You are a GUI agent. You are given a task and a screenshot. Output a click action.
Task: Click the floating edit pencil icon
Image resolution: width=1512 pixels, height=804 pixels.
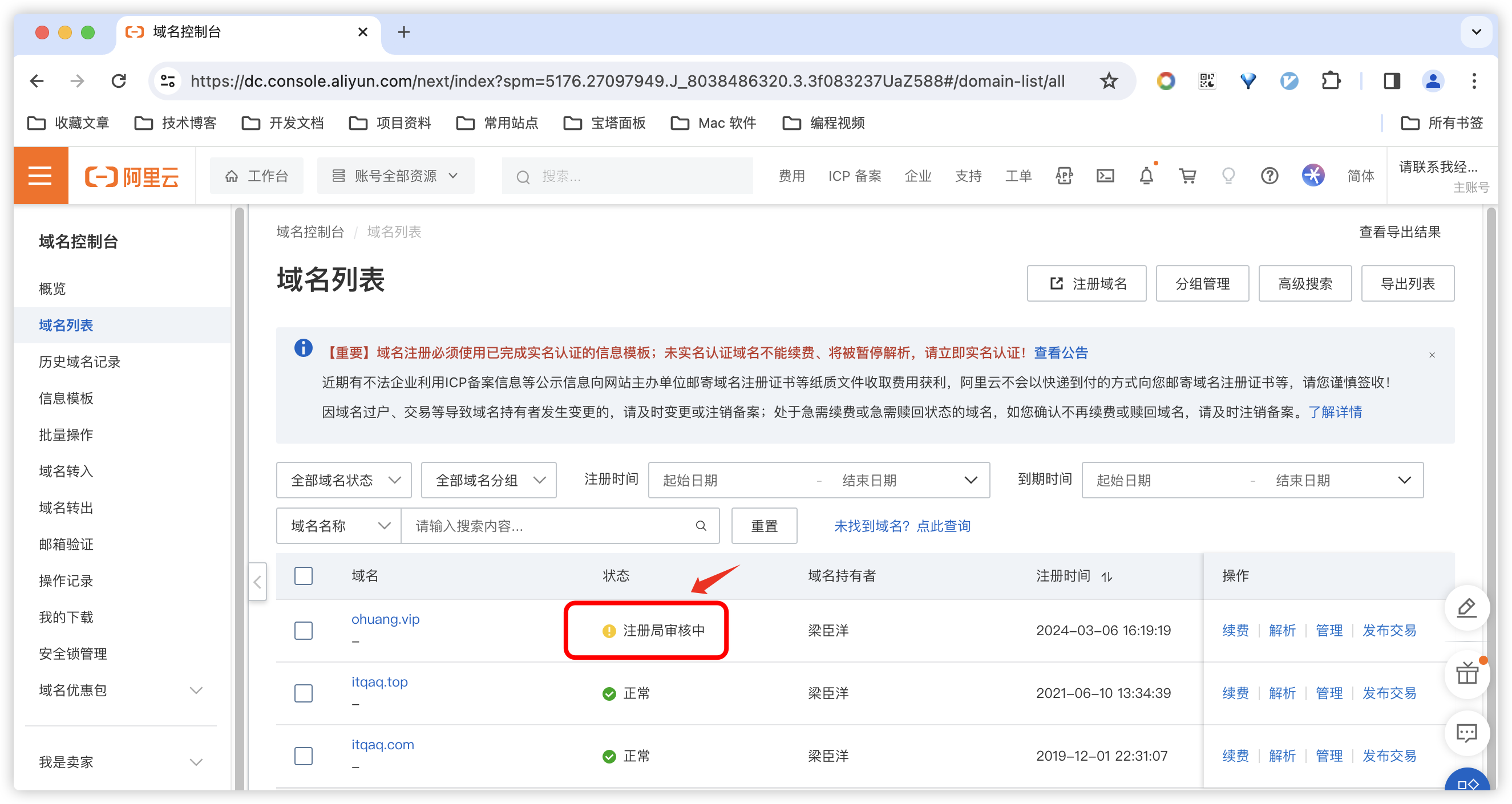[x=1466, y=607]
